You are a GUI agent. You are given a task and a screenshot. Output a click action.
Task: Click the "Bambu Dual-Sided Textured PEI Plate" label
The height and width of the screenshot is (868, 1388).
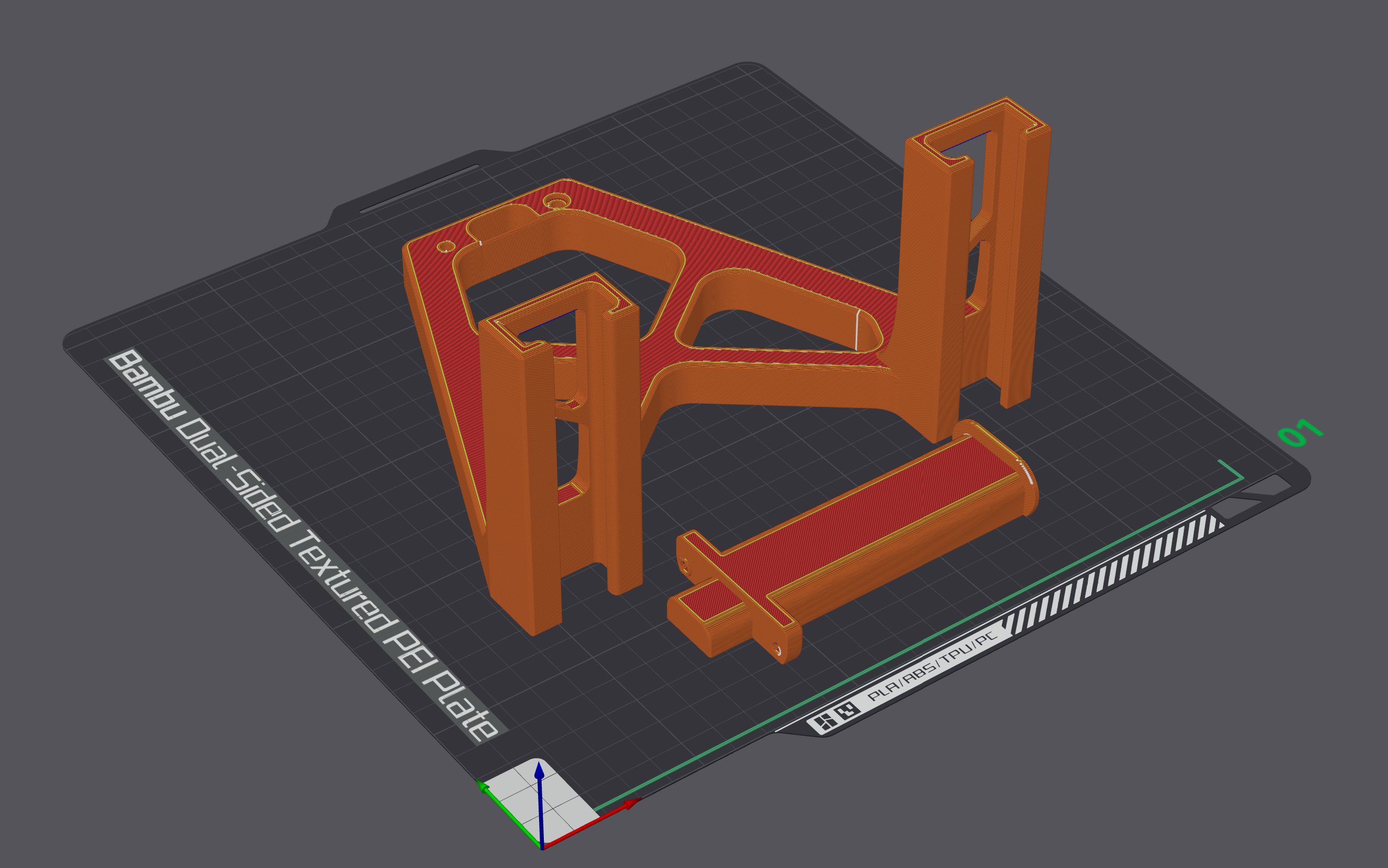pyautogui.click(x=306, y=547)
